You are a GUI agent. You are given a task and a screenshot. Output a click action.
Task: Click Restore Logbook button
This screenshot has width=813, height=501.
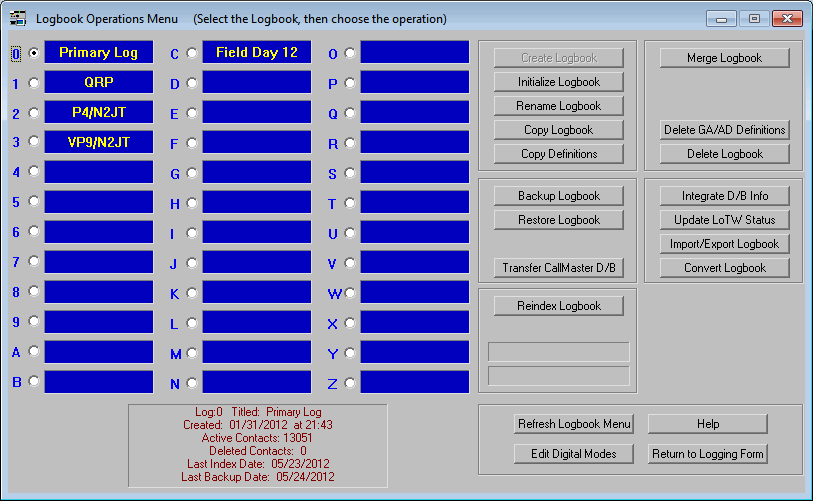[558, 220]
